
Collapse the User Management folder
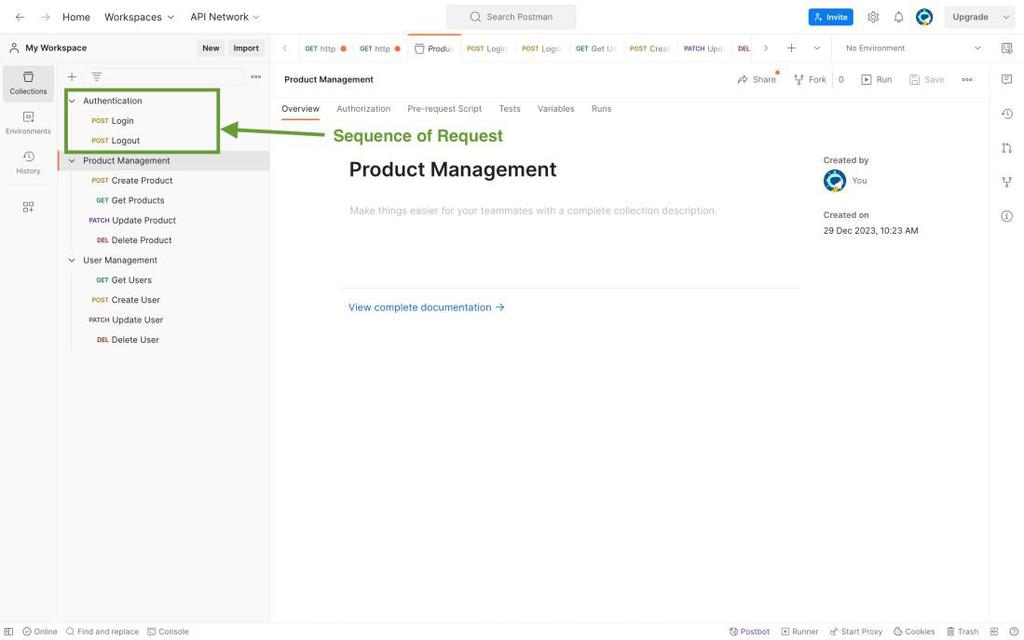pos(72,260)
